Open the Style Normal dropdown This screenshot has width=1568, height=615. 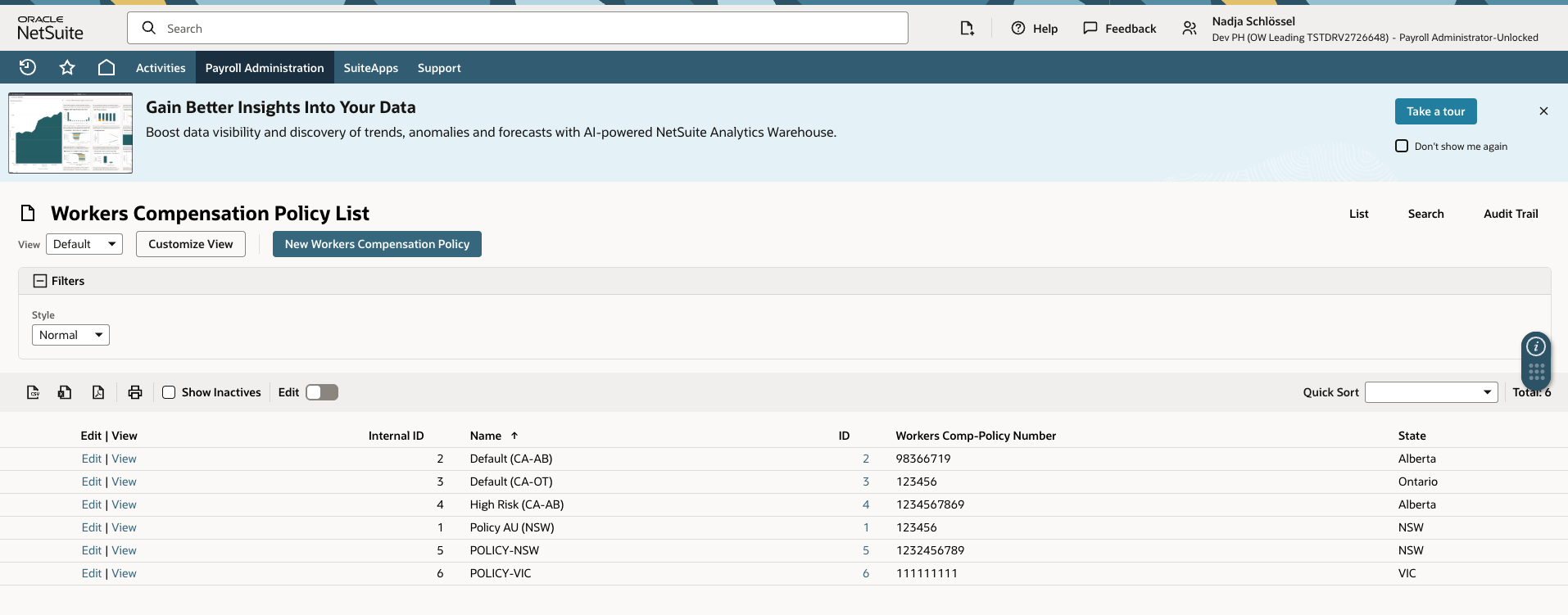70,335
